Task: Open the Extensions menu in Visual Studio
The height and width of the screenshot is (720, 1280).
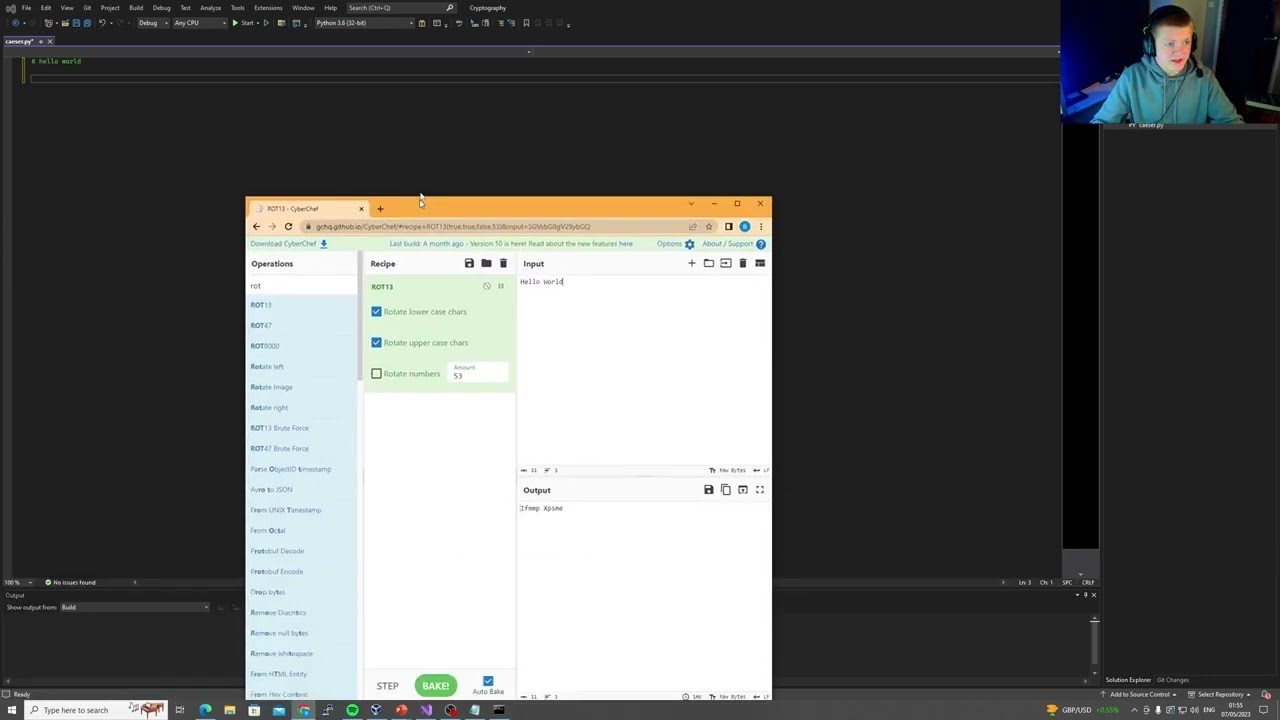Action: pyautogui.click(x=267, y=8)
